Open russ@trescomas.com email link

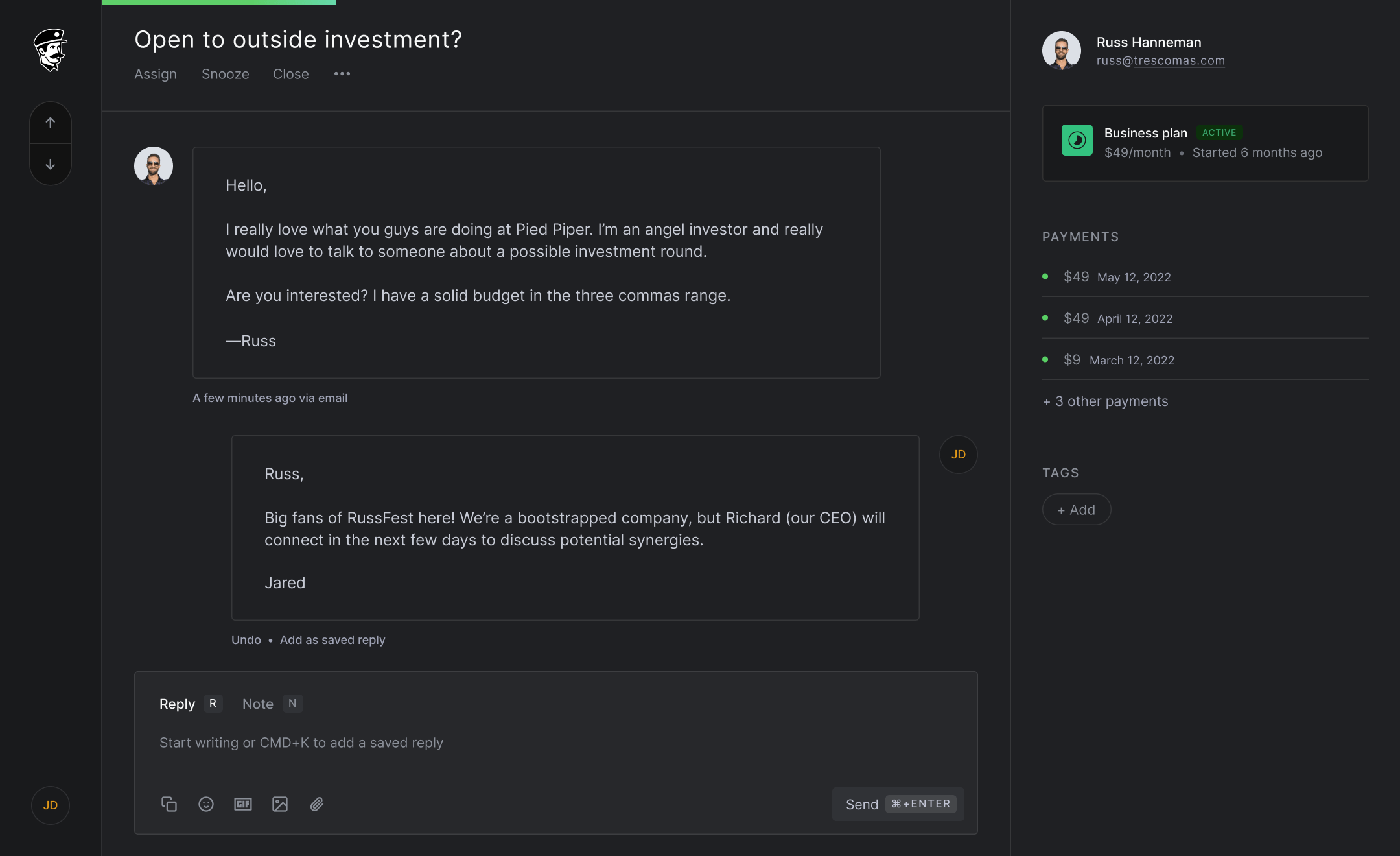[1160, 60]
